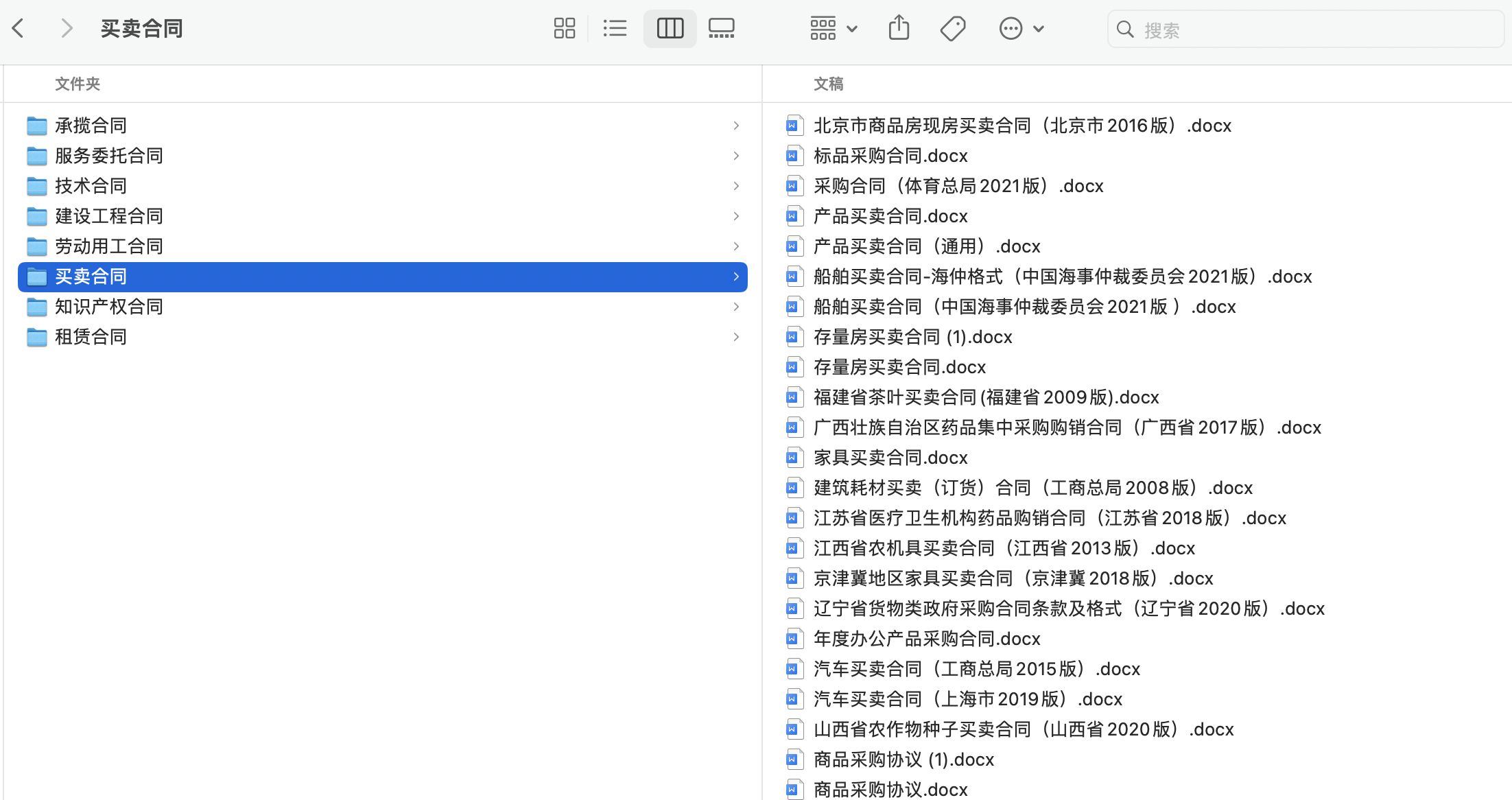Select the 技术合同 folder
This screenshot has width=1512, height=800.
382,186
